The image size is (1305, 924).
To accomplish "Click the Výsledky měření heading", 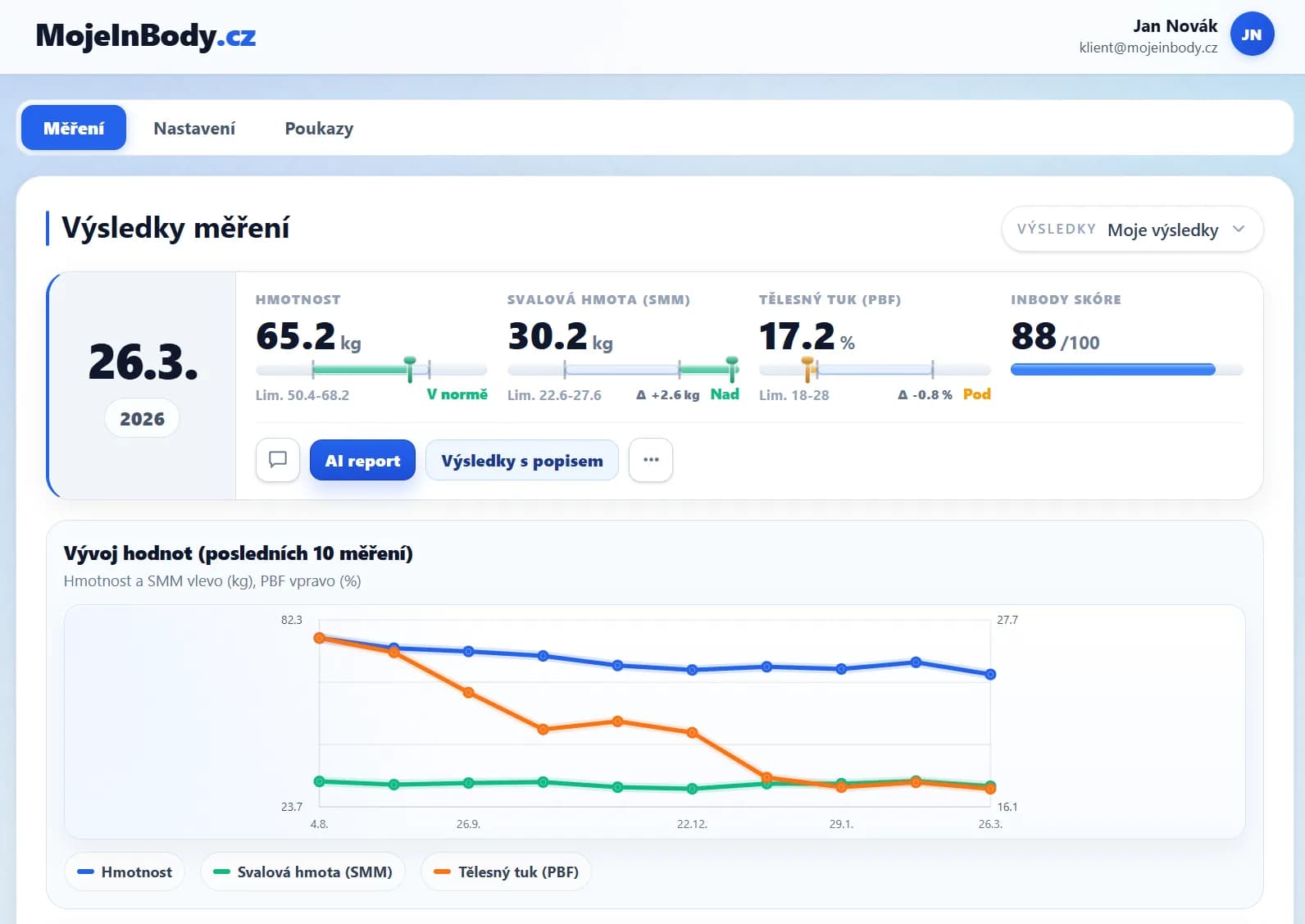I will 175,228.
